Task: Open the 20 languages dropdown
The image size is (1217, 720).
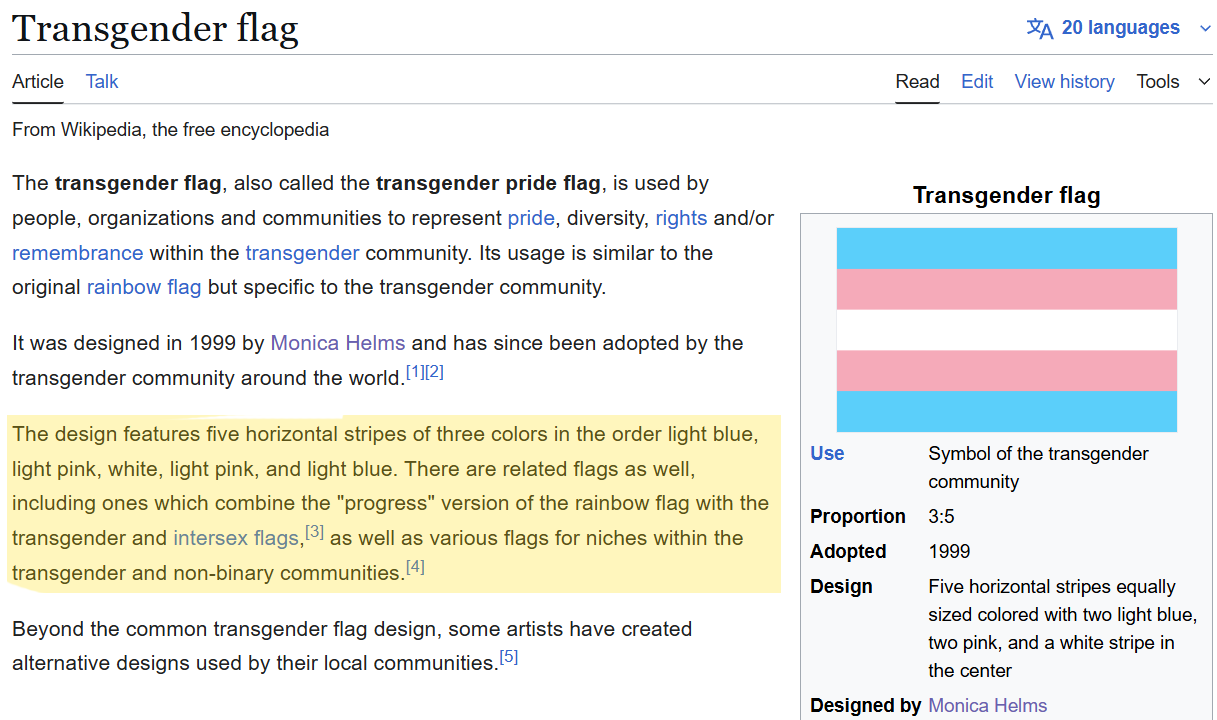Action: tap(1119, 28)
